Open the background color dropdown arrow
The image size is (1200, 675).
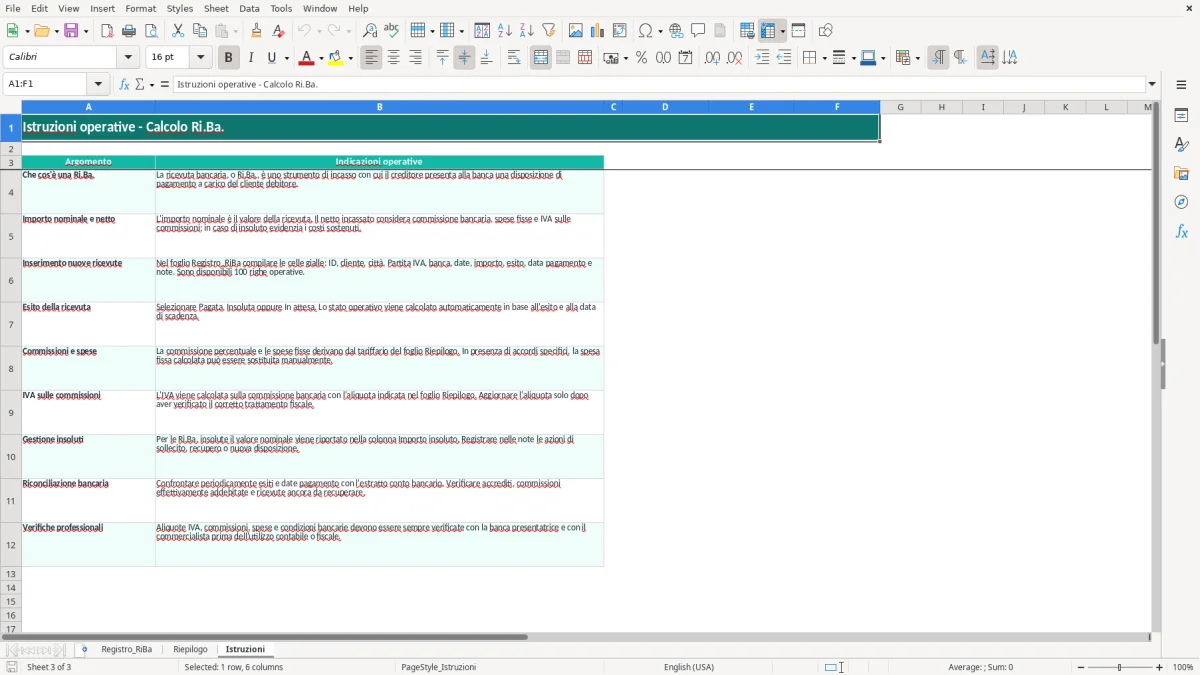coord(351,58)
